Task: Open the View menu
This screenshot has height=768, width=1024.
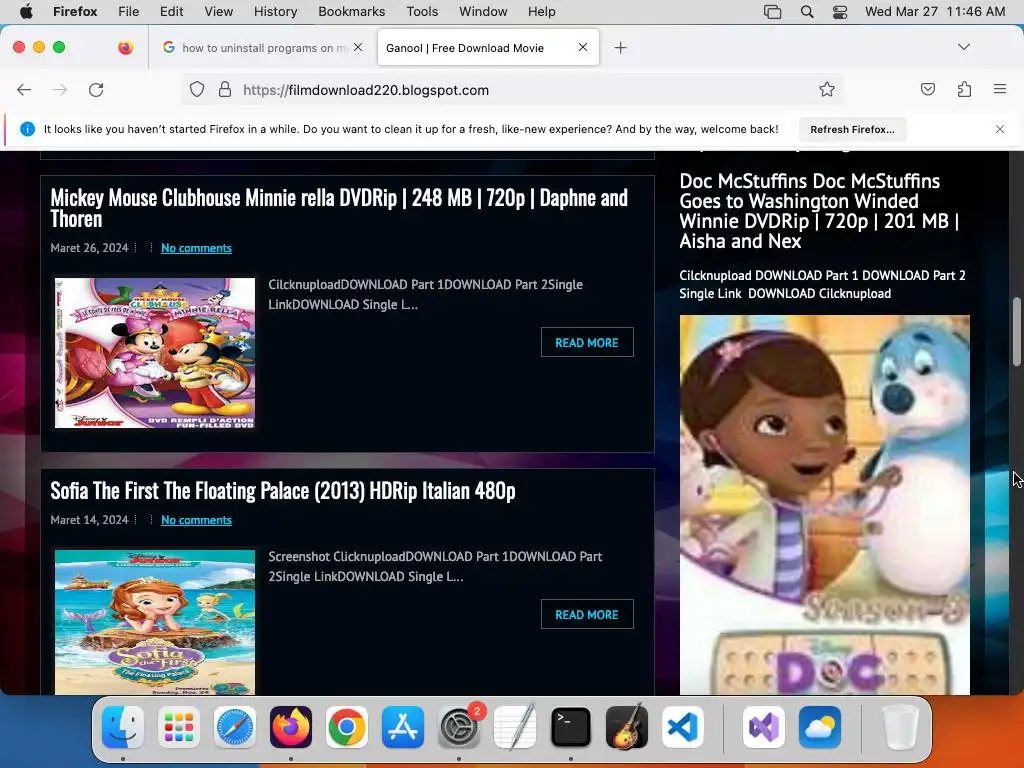Action: click(x=218, y=11)
